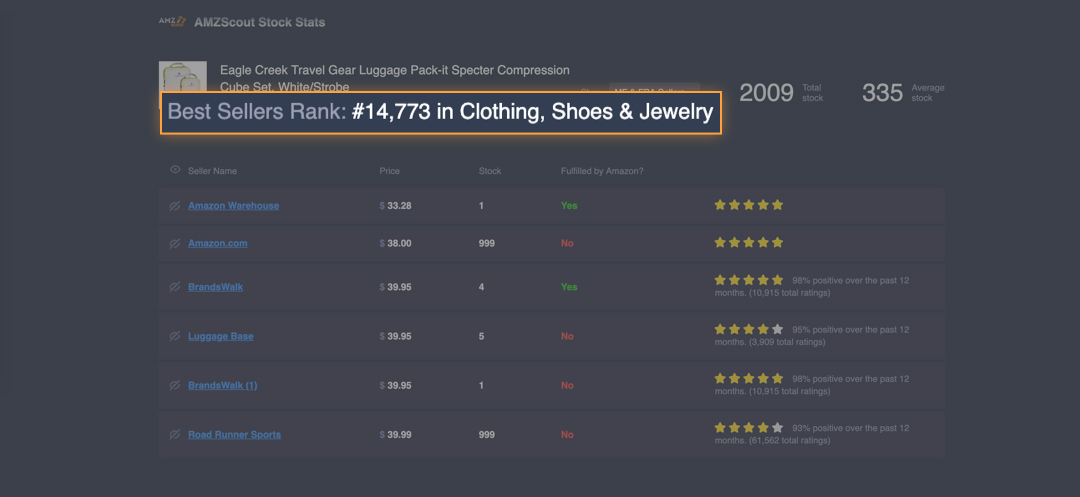Click the Price column header
The height and width of the screenshot is (497, 1080).
(x=389, y=171)
